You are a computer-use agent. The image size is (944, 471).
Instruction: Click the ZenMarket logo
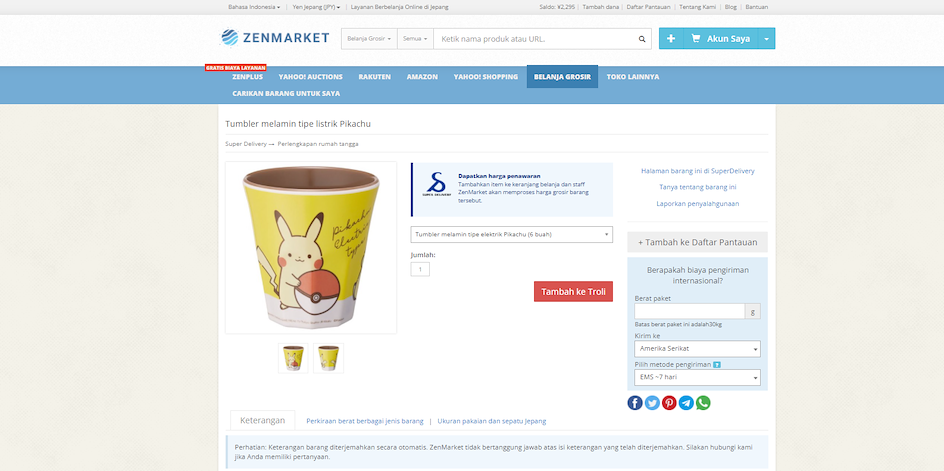[x=275, y=38]
